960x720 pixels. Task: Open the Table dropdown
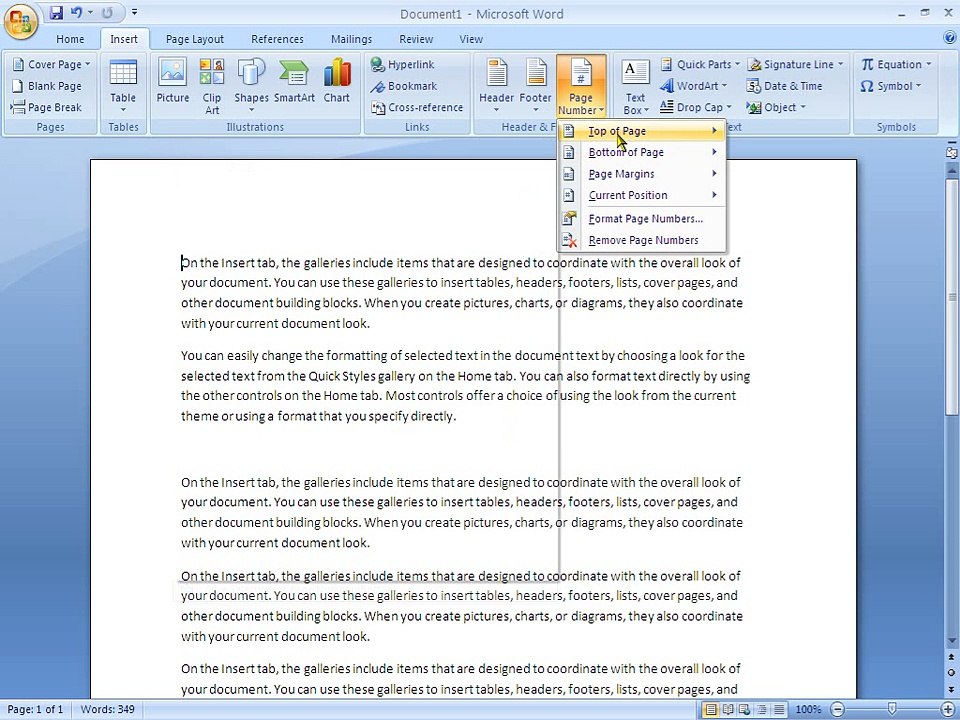[x=123, y=86]
